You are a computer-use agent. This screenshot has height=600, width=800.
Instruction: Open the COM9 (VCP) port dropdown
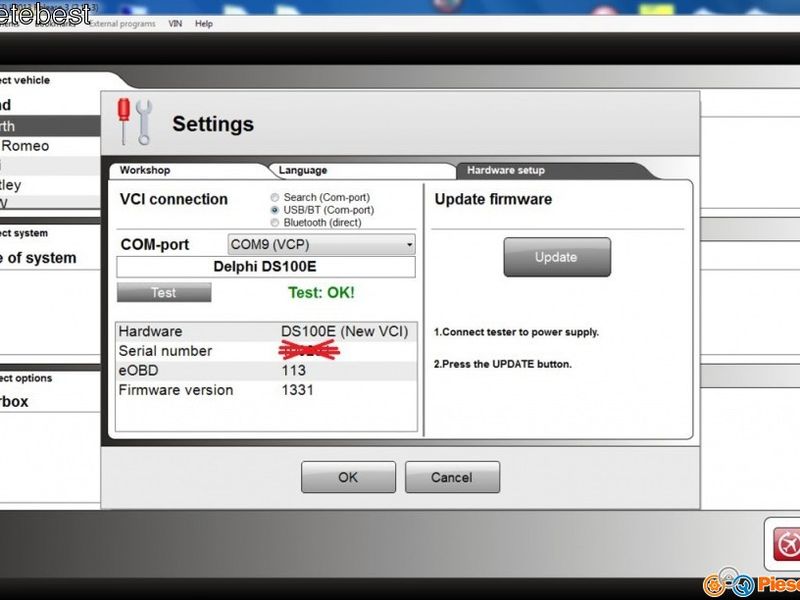[x=321, y=244]
